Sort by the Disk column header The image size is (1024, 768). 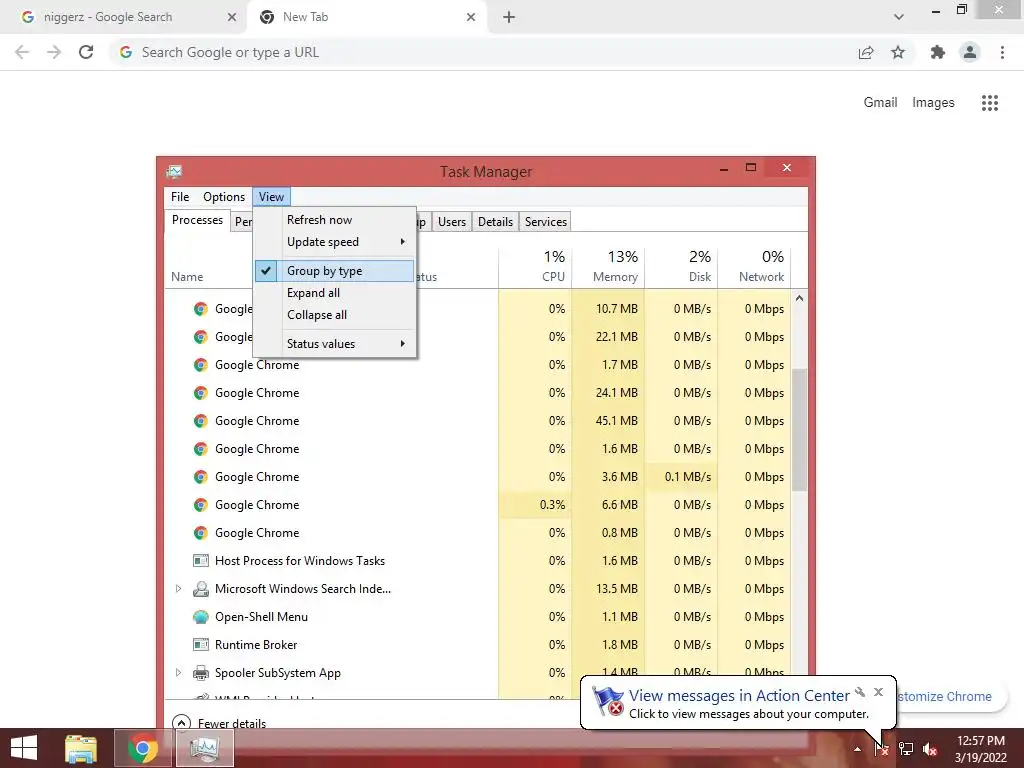(682, 266)
